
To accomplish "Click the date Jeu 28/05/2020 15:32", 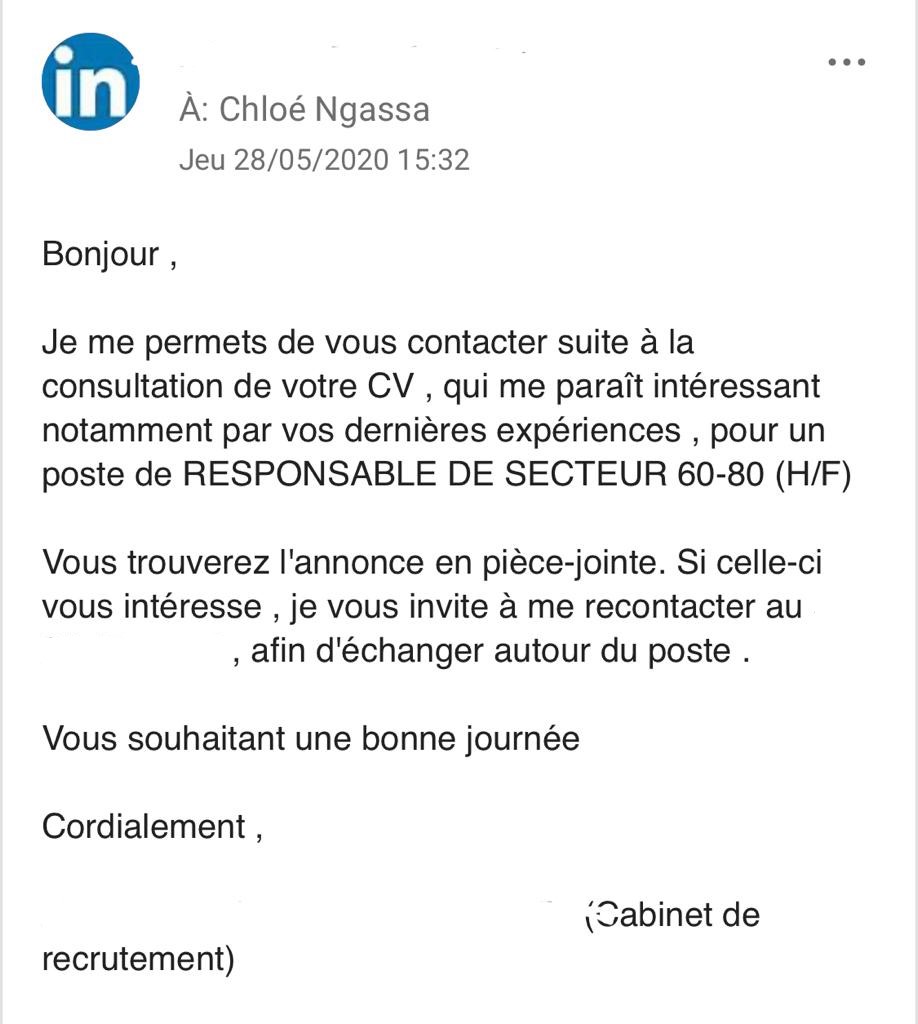I will coord(324,160).
